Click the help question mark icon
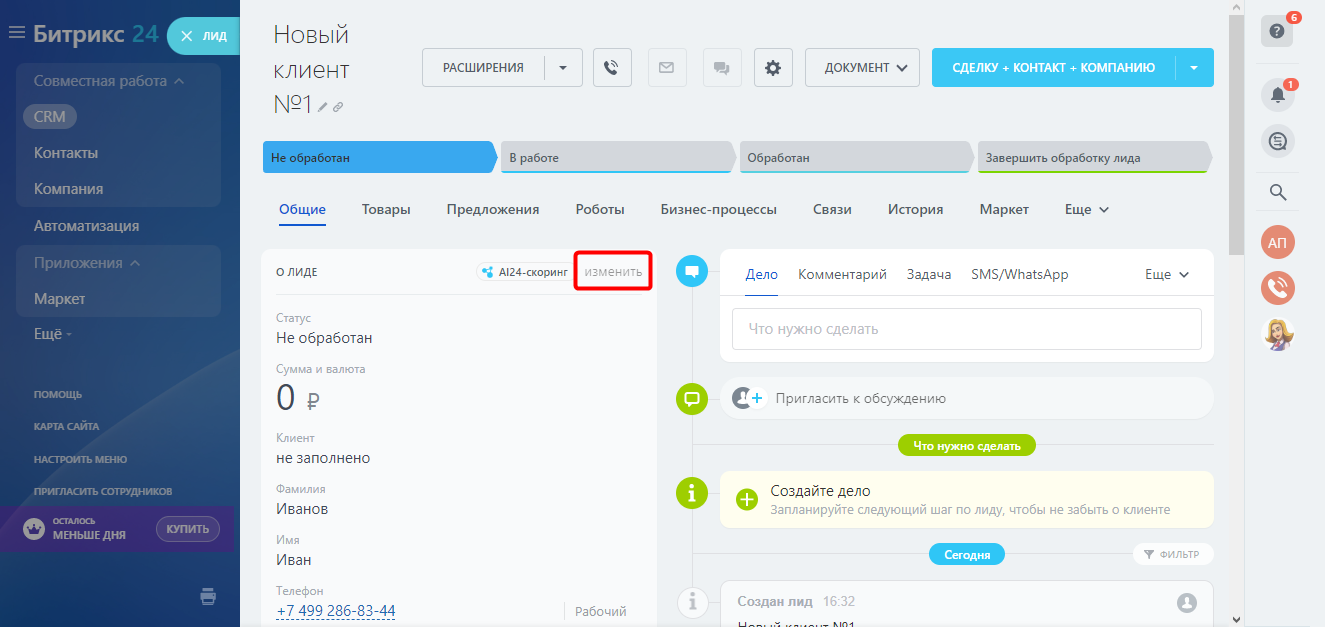 point(1277,31)
